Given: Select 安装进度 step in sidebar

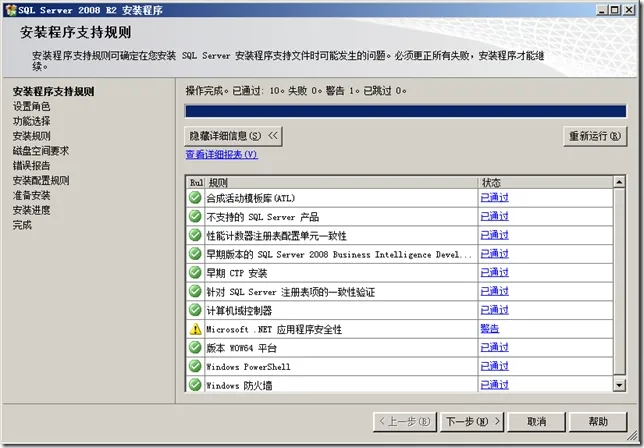Looking at the screenshot, I should click(32, 210).
